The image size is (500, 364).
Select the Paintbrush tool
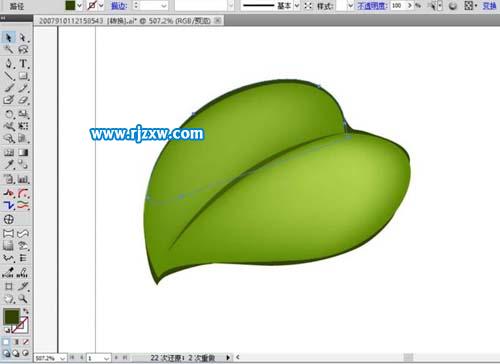[9, 88]
